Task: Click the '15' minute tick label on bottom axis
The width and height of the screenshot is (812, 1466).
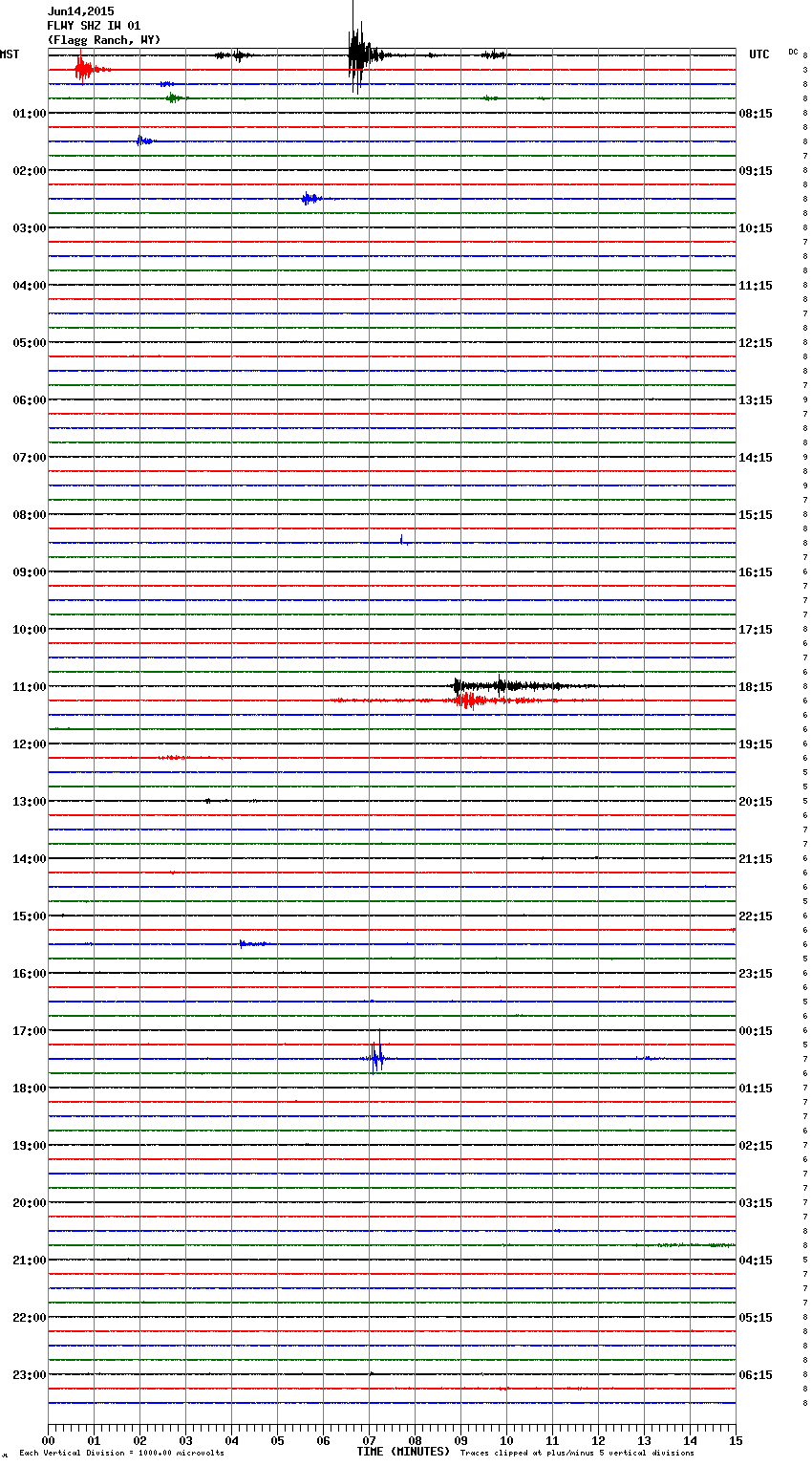Action: click(736, 1441)
